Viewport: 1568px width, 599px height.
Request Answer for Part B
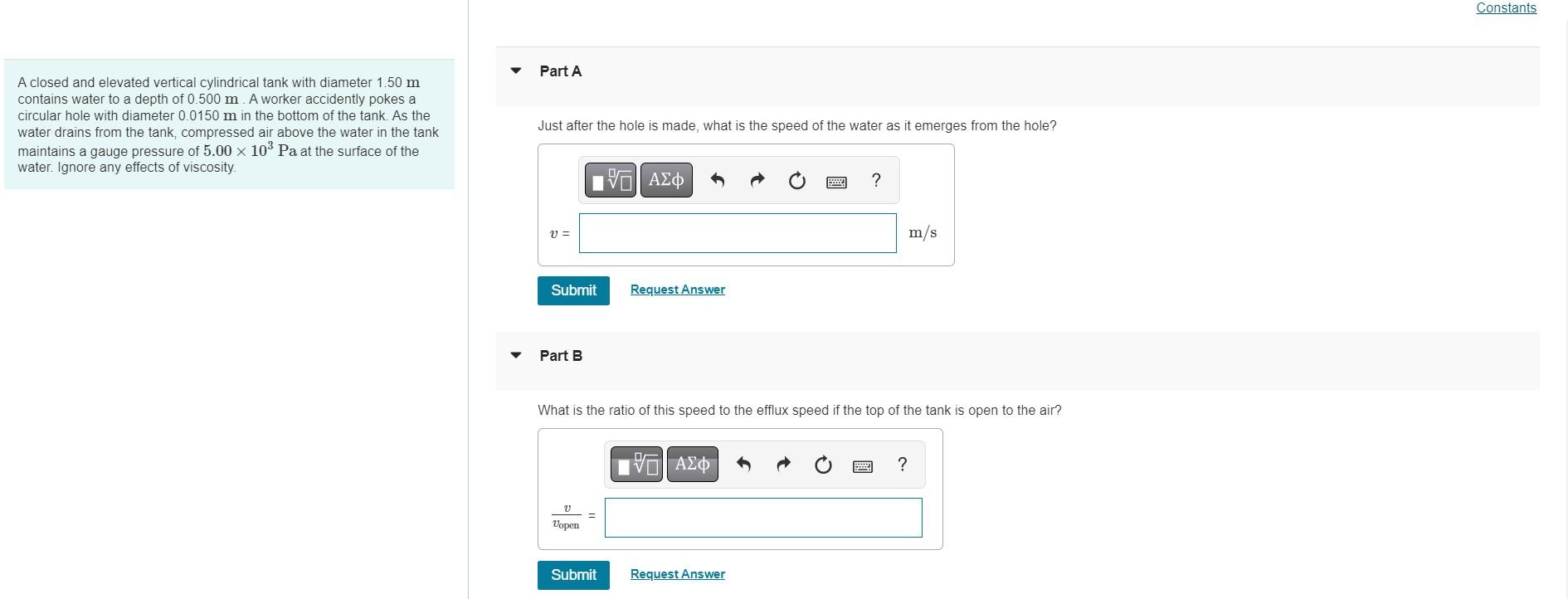(x=678, y=574)
